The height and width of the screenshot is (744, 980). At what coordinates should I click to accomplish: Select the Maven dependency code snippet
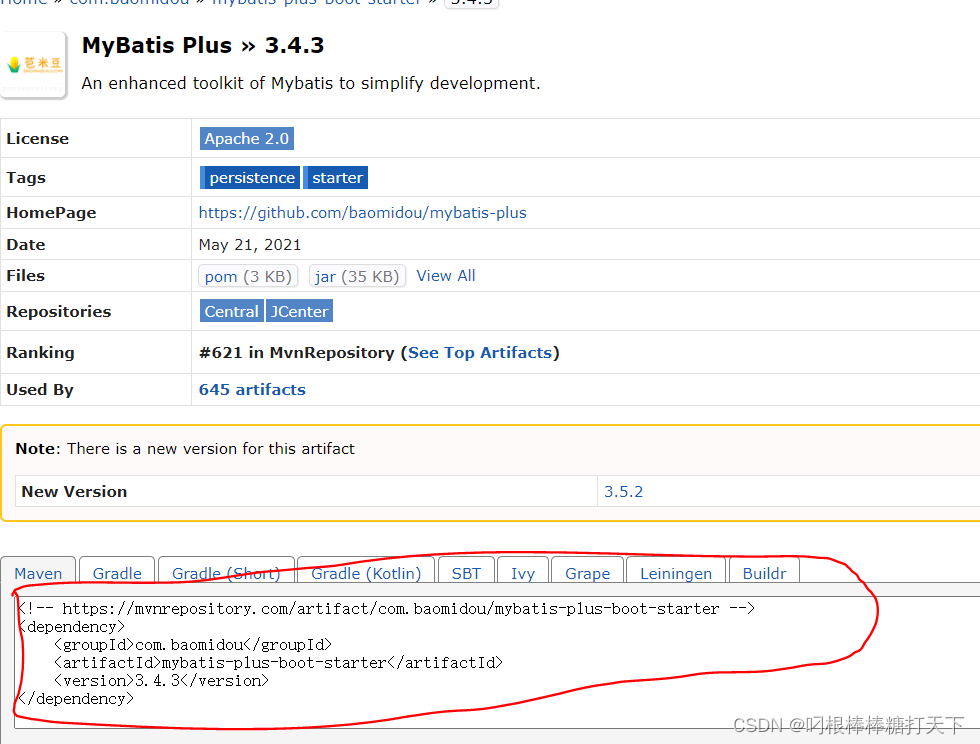[400, 653]
